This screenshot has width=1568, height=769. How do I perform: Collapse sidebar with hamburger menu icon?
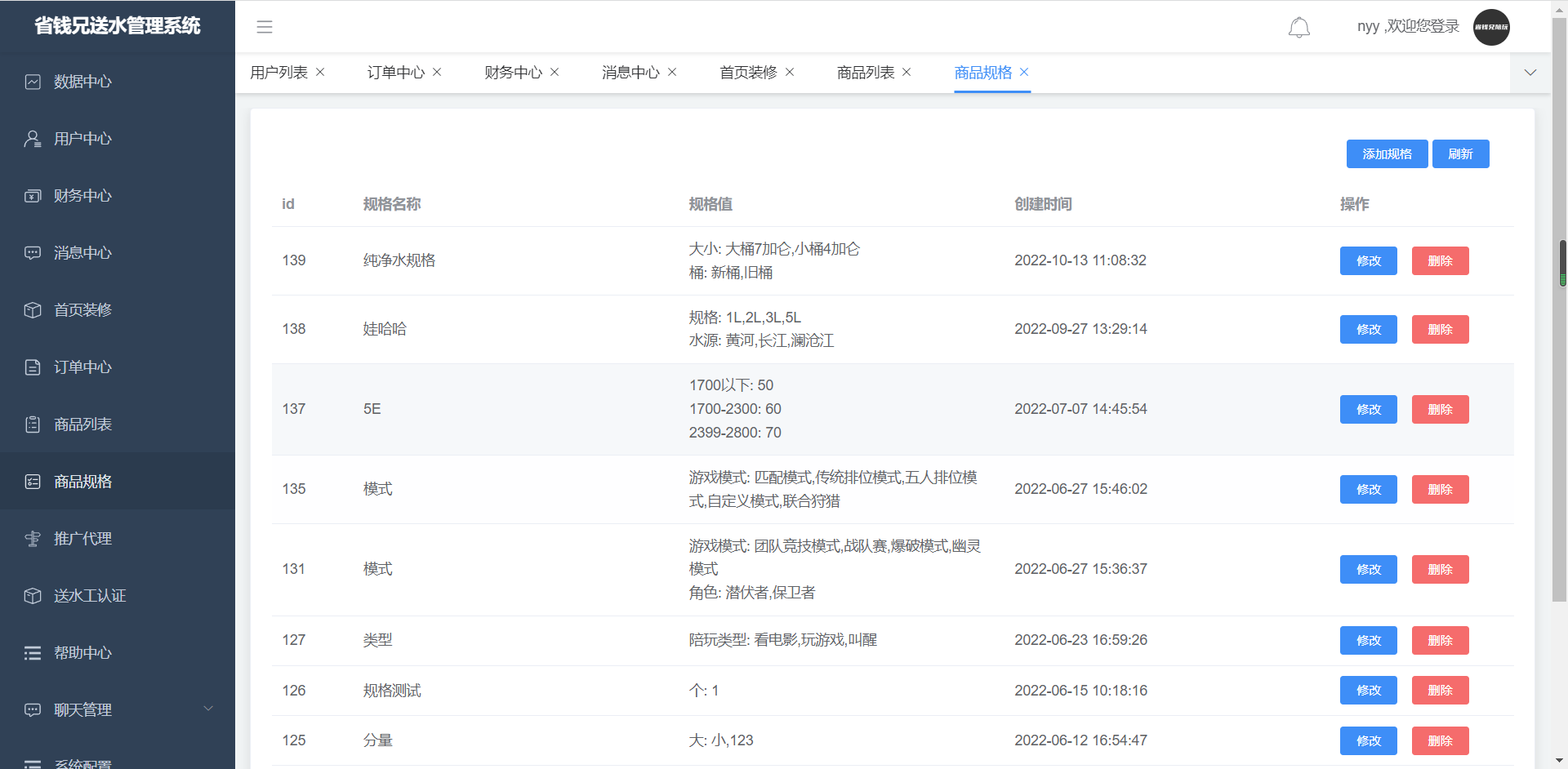point(265,27)
